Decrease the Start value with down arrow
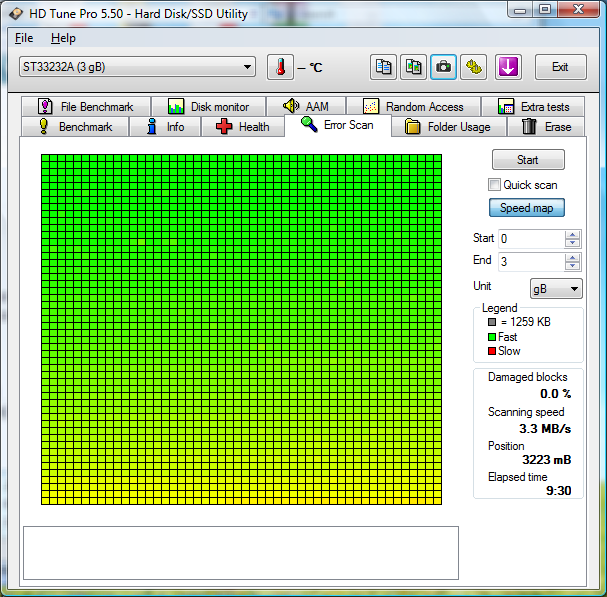This screenshot has width=607, height=597. 572,243
